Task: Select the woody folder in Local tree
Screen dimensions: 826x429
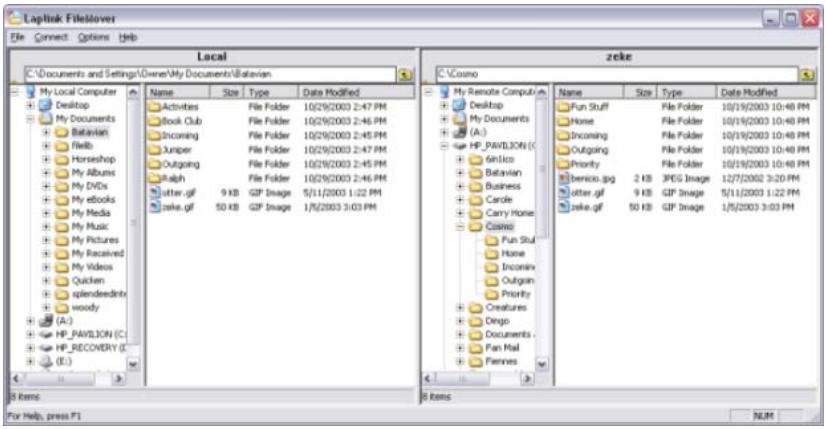Action: coord(85,307)
